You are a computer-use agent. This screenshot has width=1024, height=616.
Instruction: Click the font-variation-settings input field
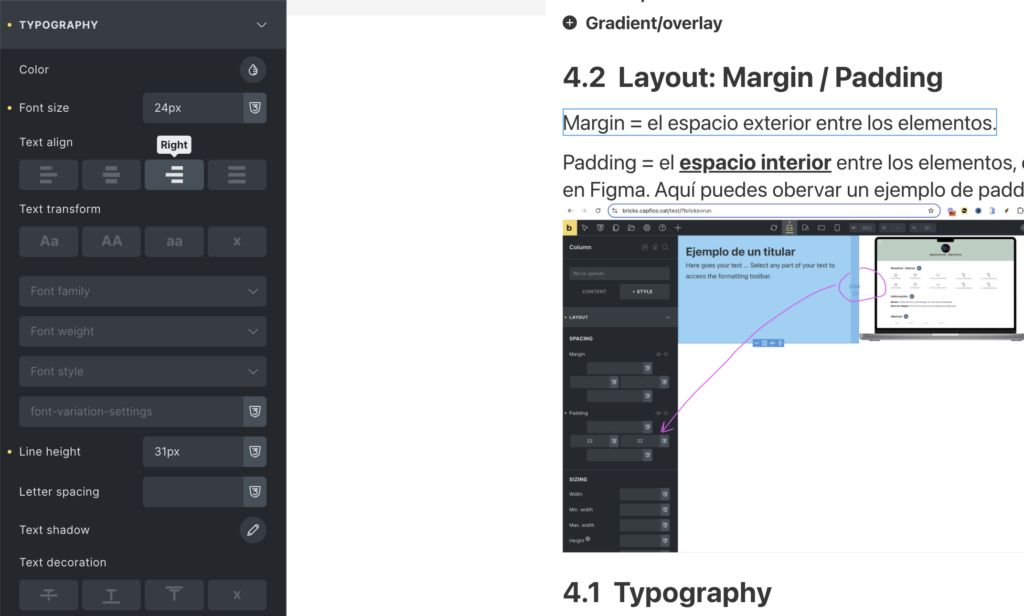tap(130, 412)
